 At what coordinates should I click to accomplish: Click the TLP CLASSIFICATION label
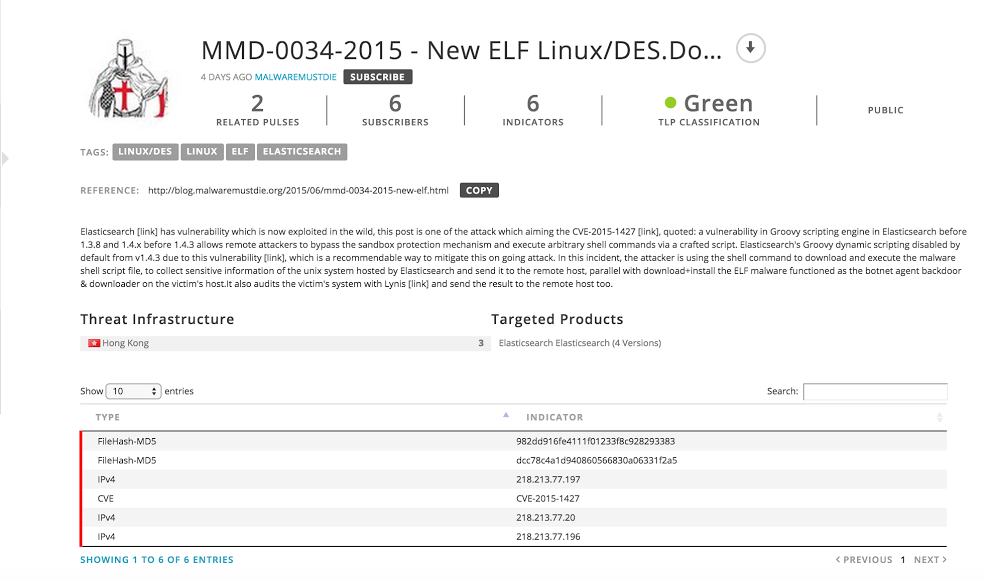709,122
